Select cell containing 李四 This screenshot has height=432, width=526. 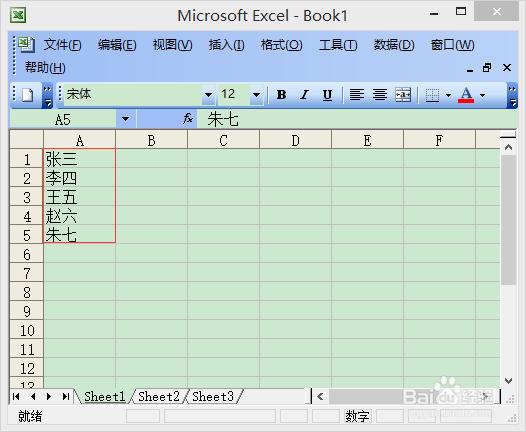[x=80, y=177]
